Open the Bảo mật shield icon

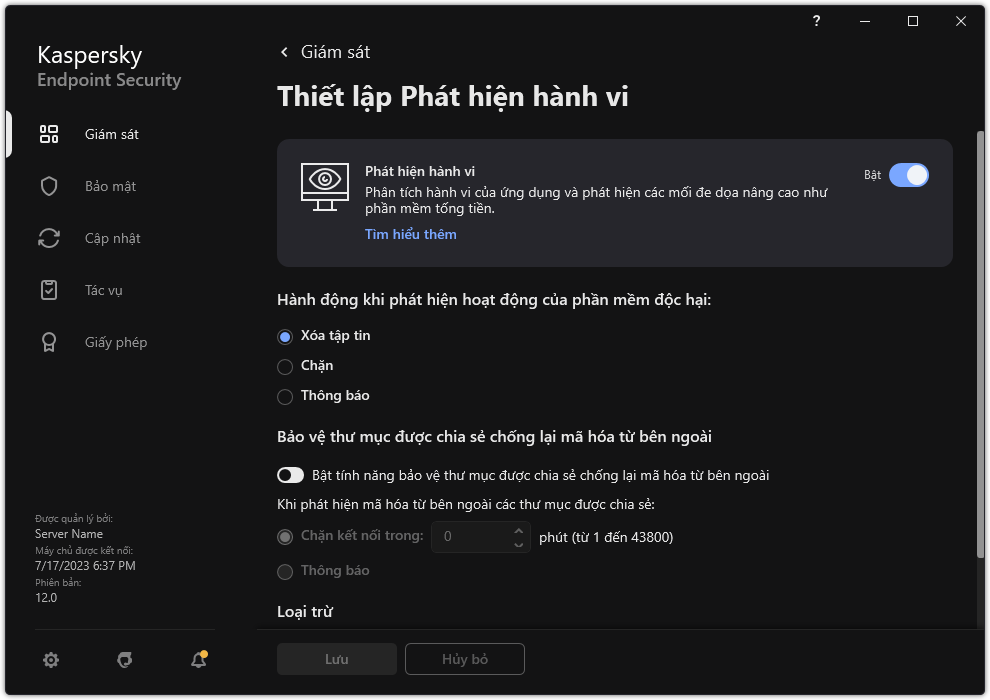click(x=49, y=186)
